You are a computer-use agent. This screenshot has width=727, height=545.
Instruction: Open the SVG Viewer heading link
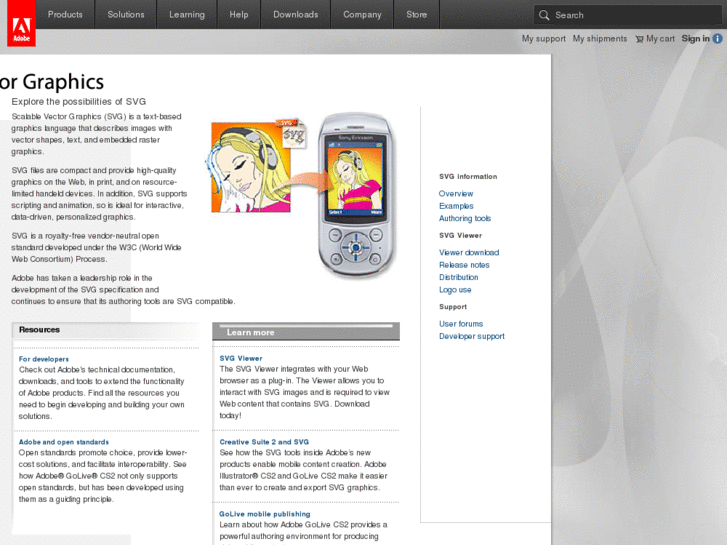tap(241, 359)
